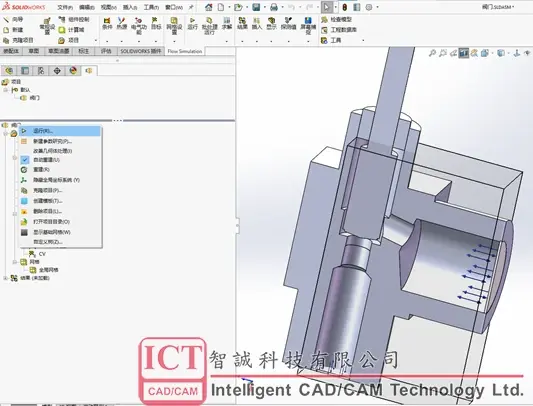Click the 运行 (Run) toolbar icon
Screen dimensions: 533x406
[192, 24]
